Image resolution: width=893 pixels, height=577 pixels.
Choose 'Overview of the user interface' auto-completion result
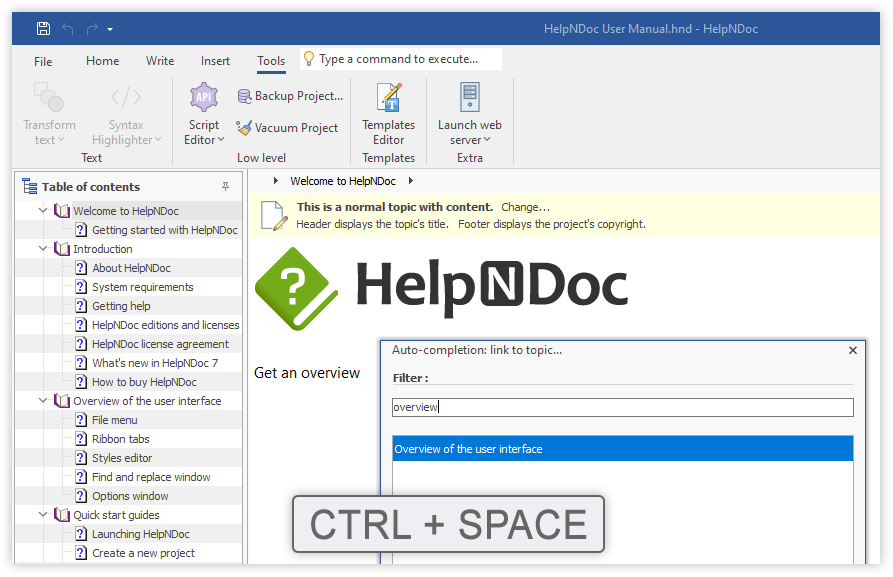(x=622, y=449)
